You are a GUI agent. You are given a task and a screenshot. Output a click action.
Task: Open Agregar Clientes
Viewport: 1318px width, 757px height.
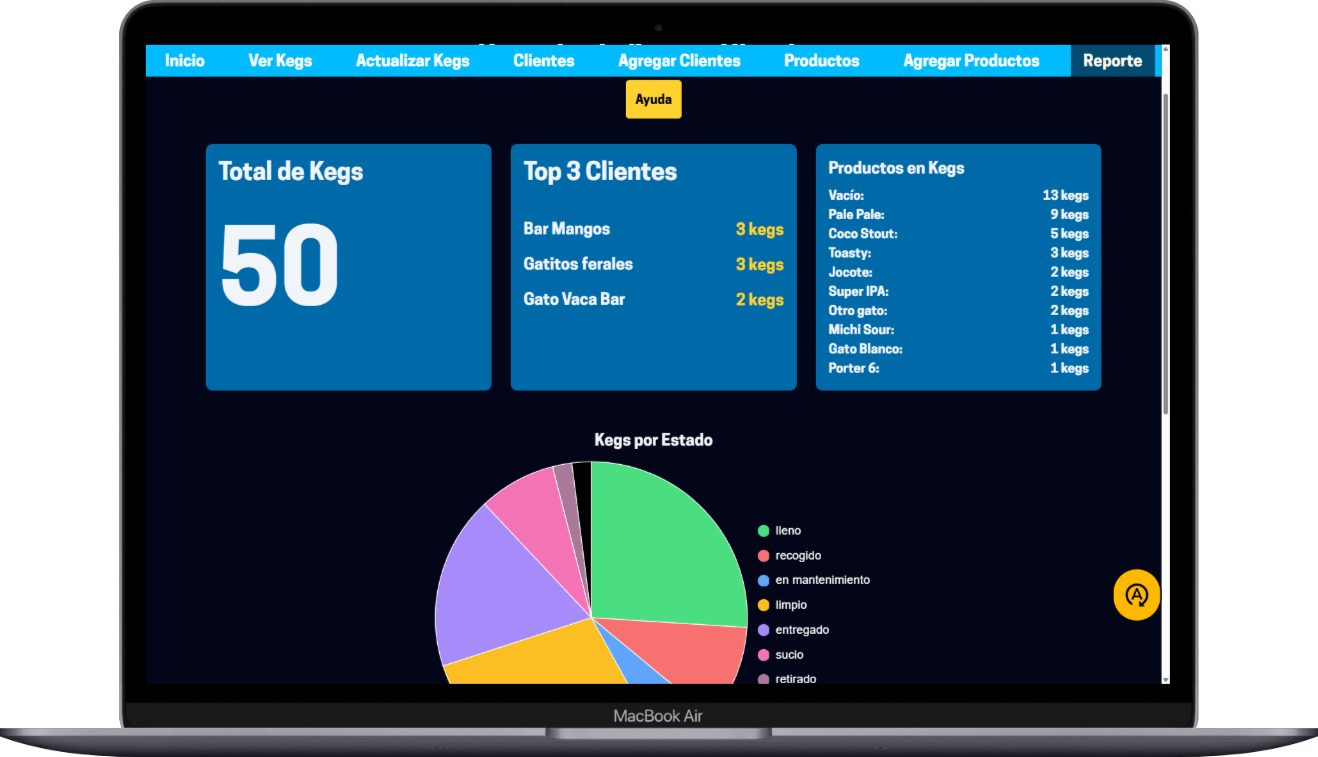679,60
